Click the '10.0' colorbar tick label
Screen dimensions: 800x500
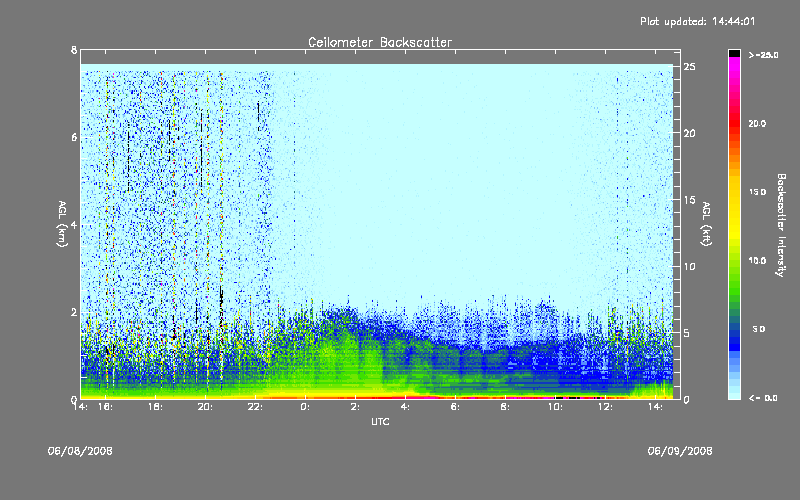point(757,261)
